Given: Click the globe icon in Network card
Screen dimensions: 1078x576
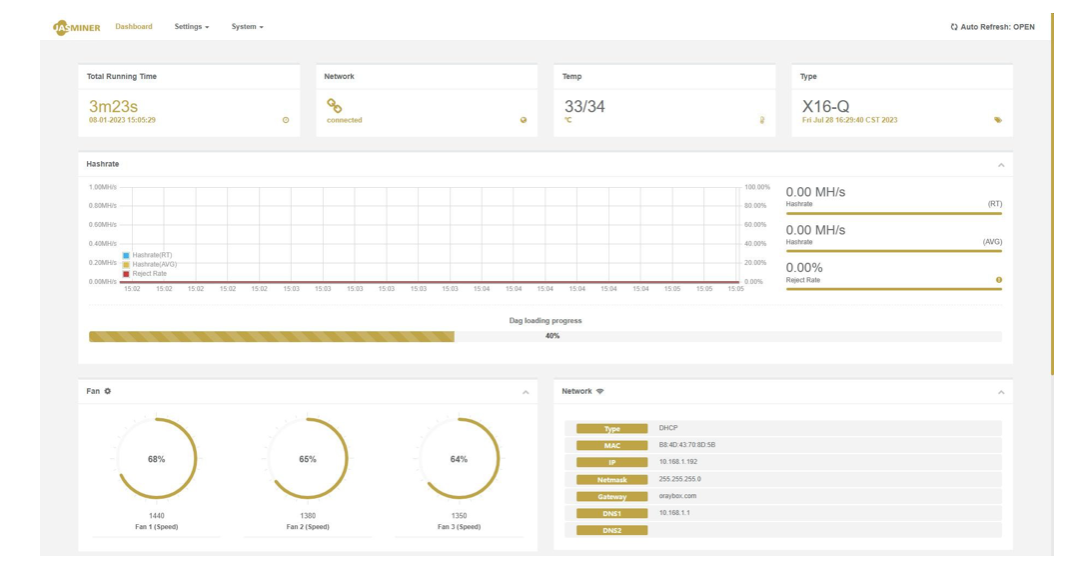Looking at the screenshot, I should [523, 120].
